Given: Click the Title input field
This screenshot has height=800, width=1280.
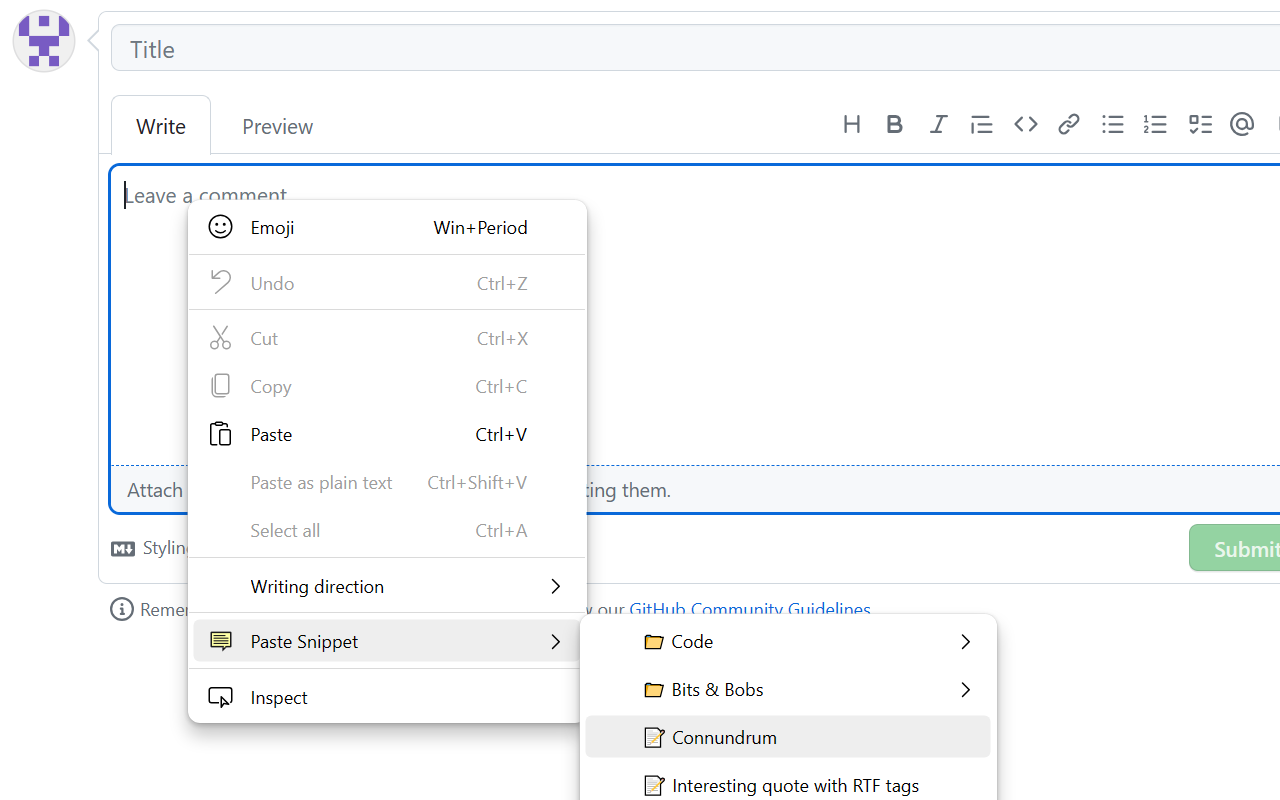Looking at the screenshot, I should (690, 49).
